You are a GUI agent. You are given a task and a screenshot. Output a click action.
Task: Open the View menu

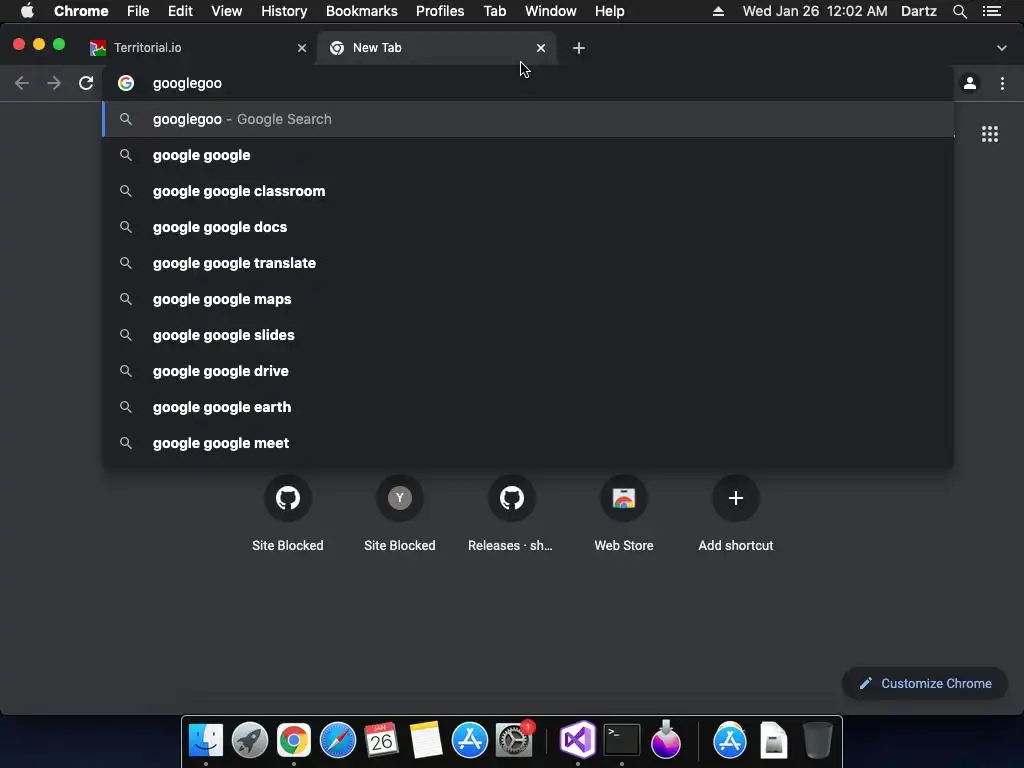point(227,11)
